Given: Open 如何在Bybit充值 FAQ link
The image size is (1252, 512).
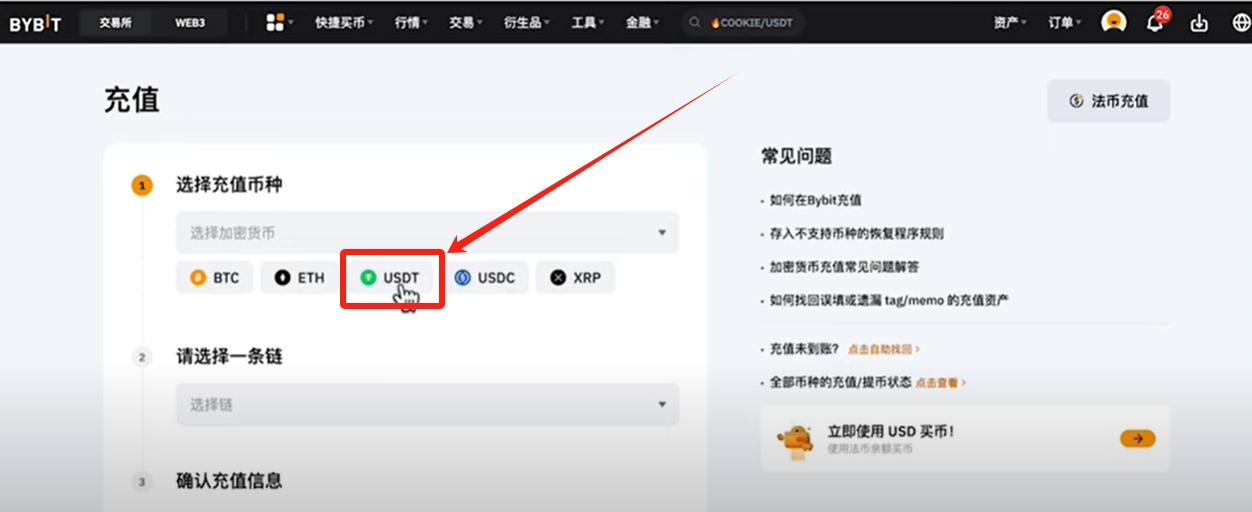Looking at the screenshot, I should pyautogui.click(x=815, y=200).
